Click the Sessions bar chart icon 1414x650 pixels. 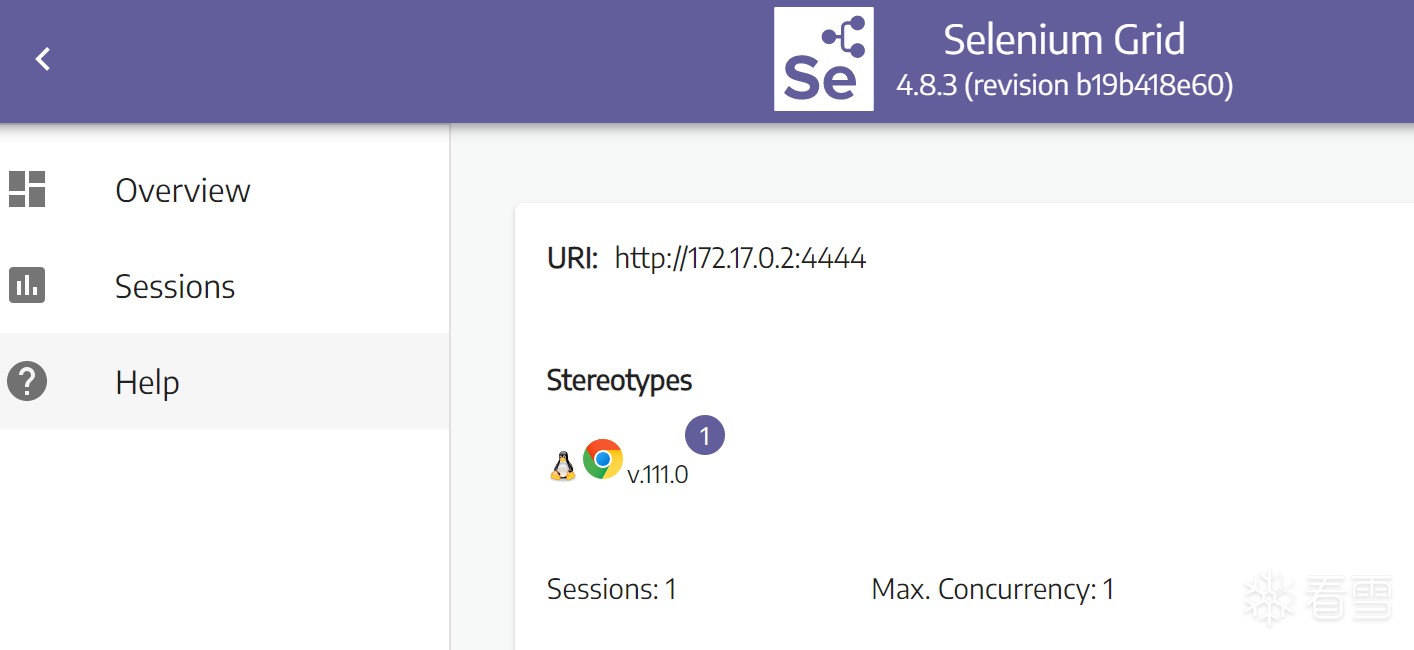coord(27,285)
